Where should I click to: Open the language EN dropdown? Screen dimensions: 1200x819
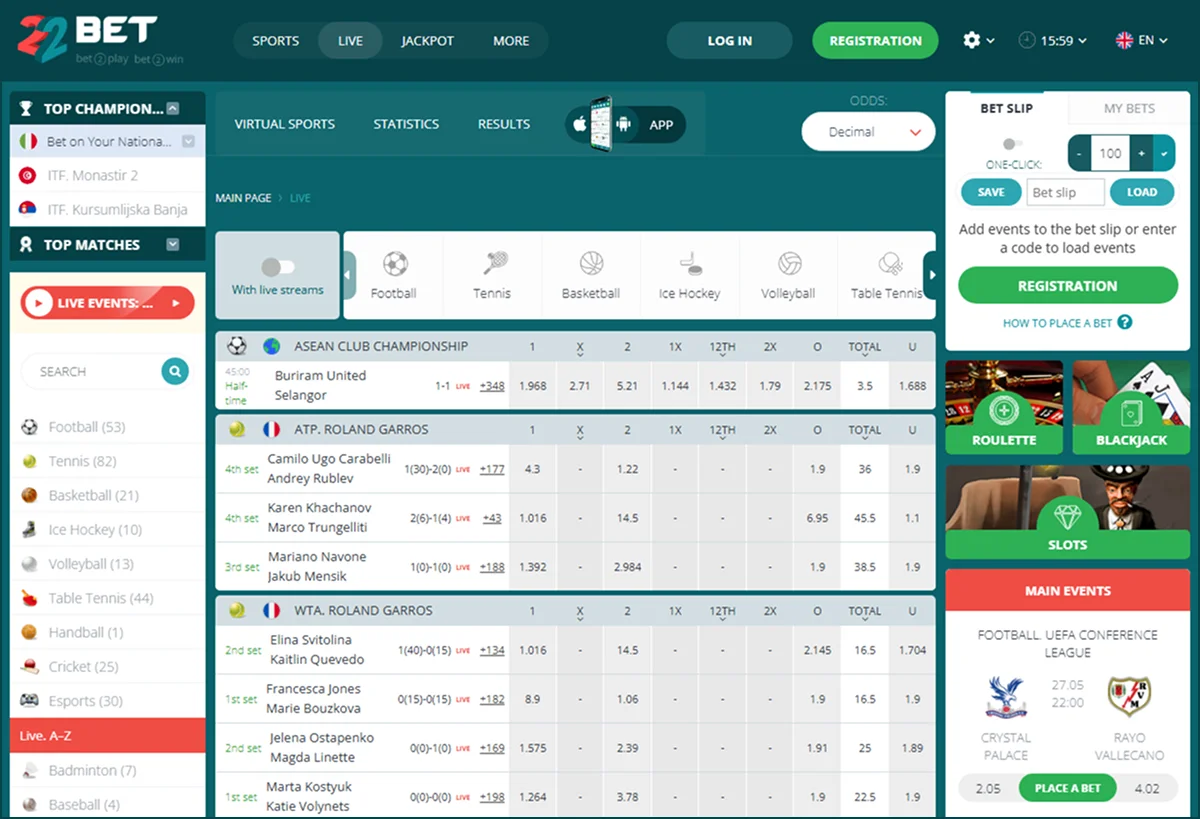[x=1153, y=40]
